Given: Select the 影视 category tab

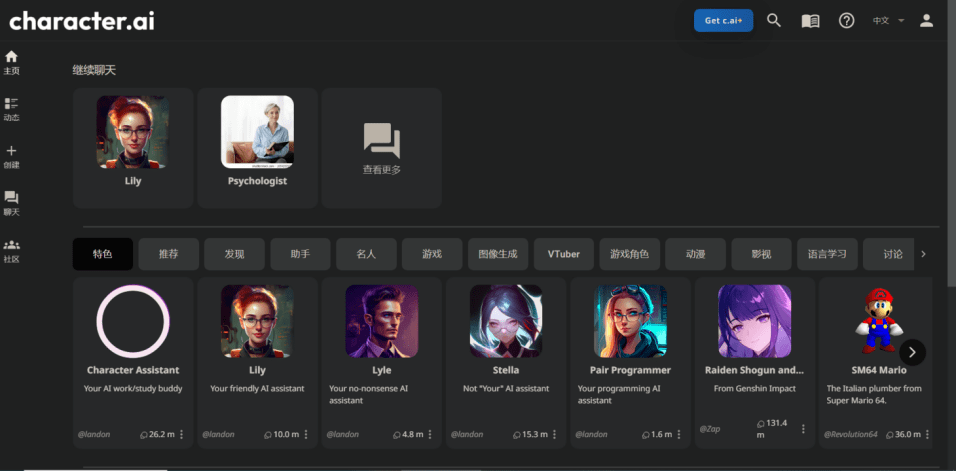Looking at the screenshot, I should tap(762, 254).
